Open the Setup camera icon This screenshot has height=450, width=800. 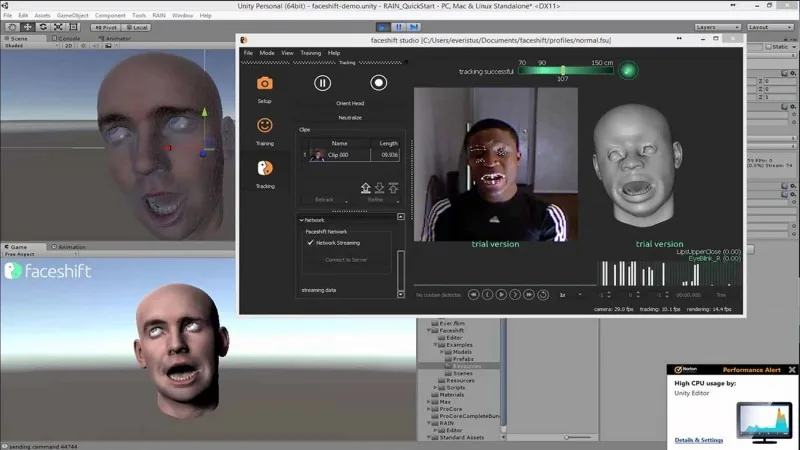(x=264, y=83)
